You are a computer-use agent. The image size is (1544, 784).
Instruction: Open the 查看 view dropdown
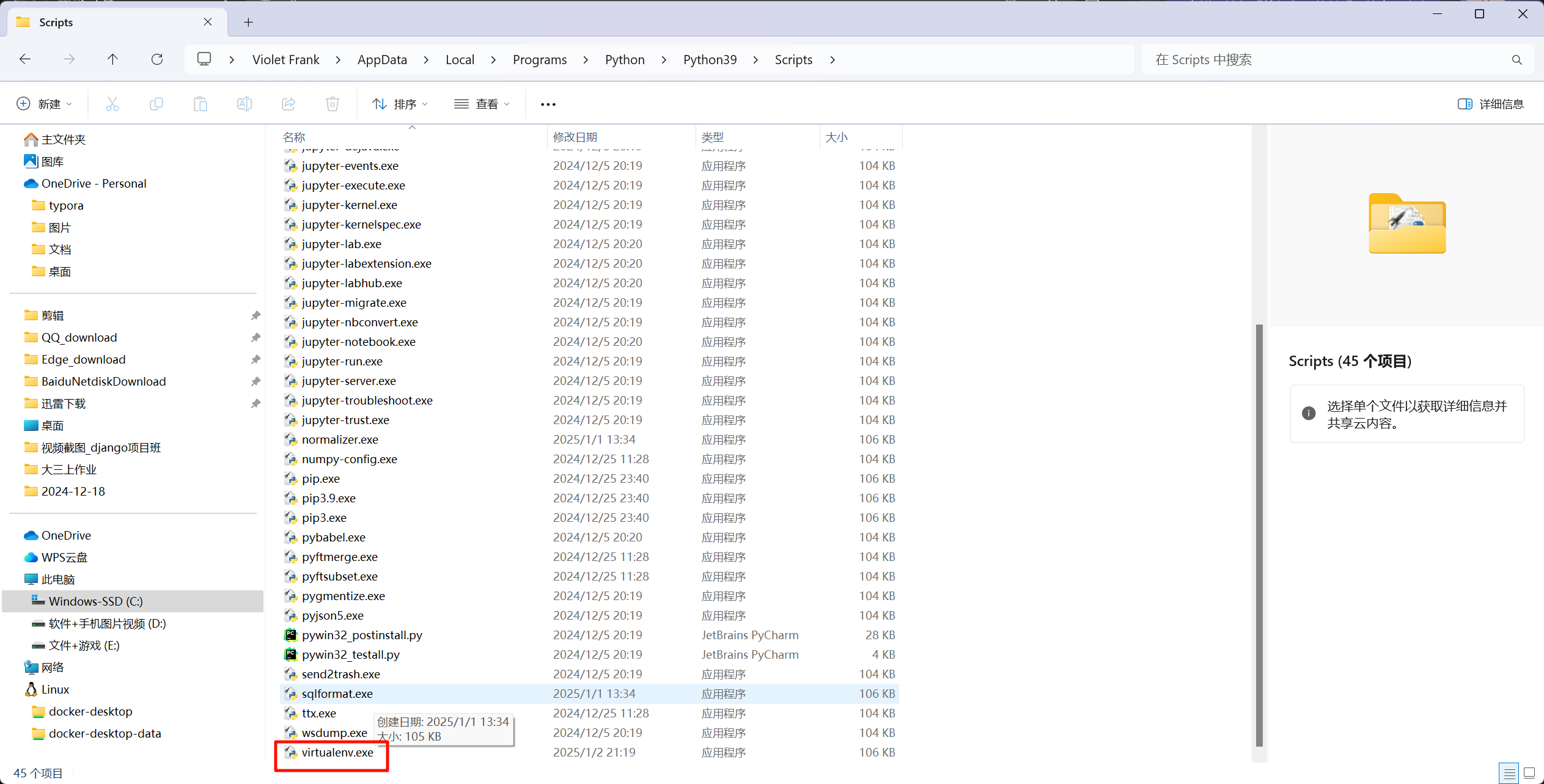482,104
